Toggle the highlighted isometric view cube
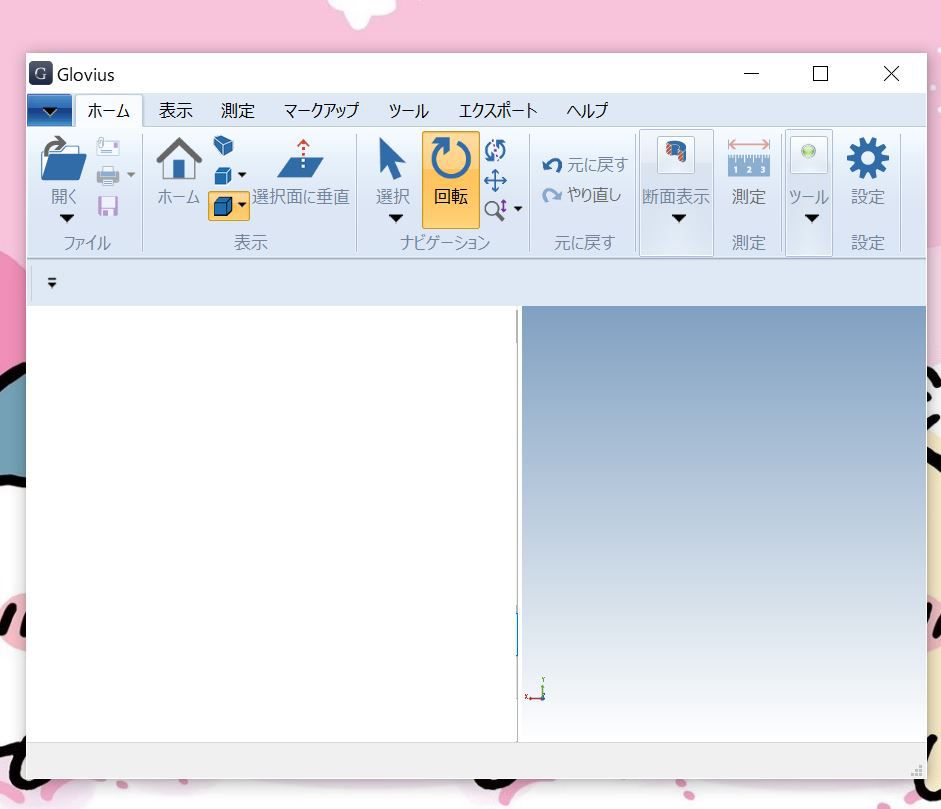The height and width of the screenshot is (809, 941). pos(220,205)
